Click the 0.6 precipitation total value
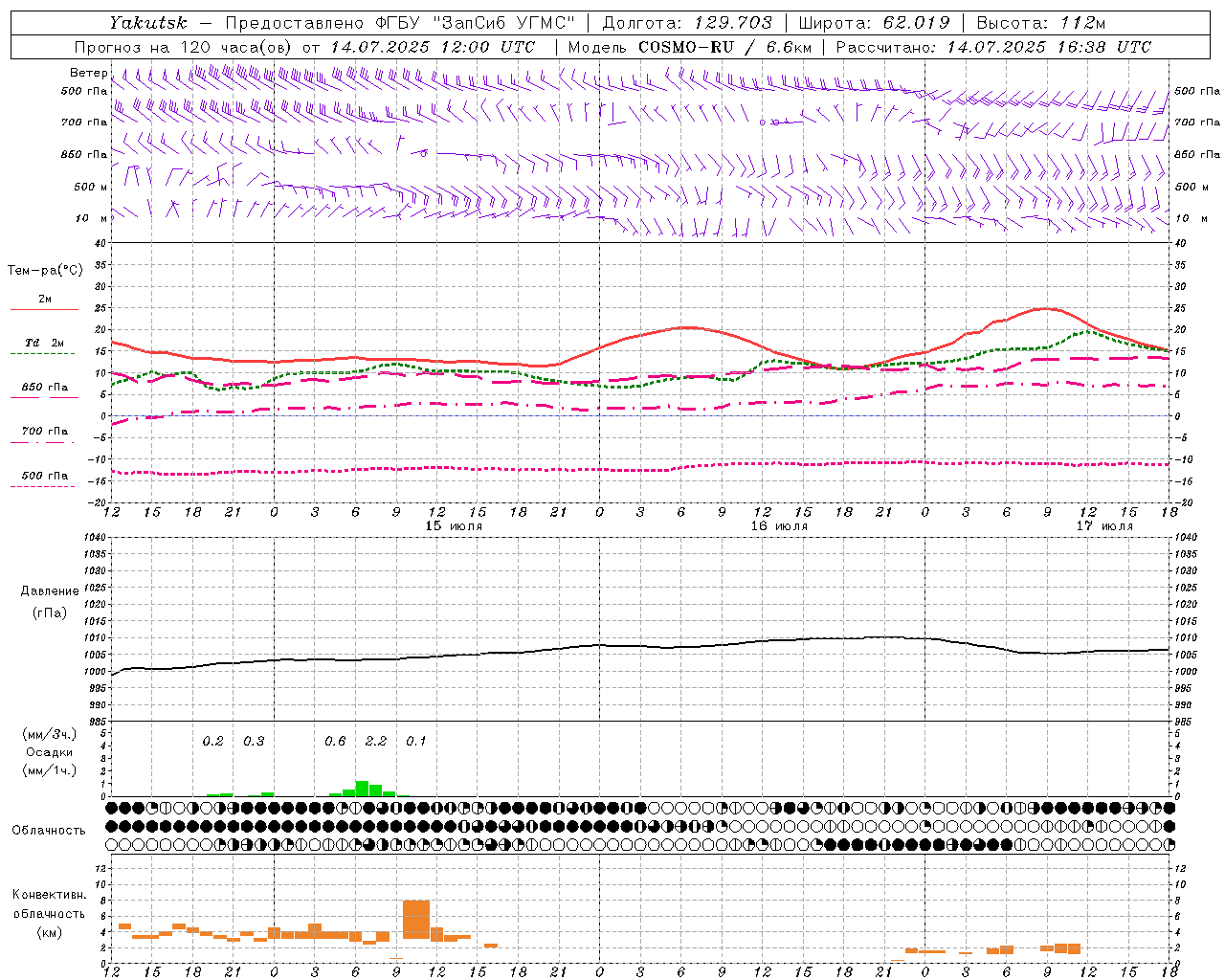The width and height of the screenshot is (1225, 980). (x=335, y=741)
